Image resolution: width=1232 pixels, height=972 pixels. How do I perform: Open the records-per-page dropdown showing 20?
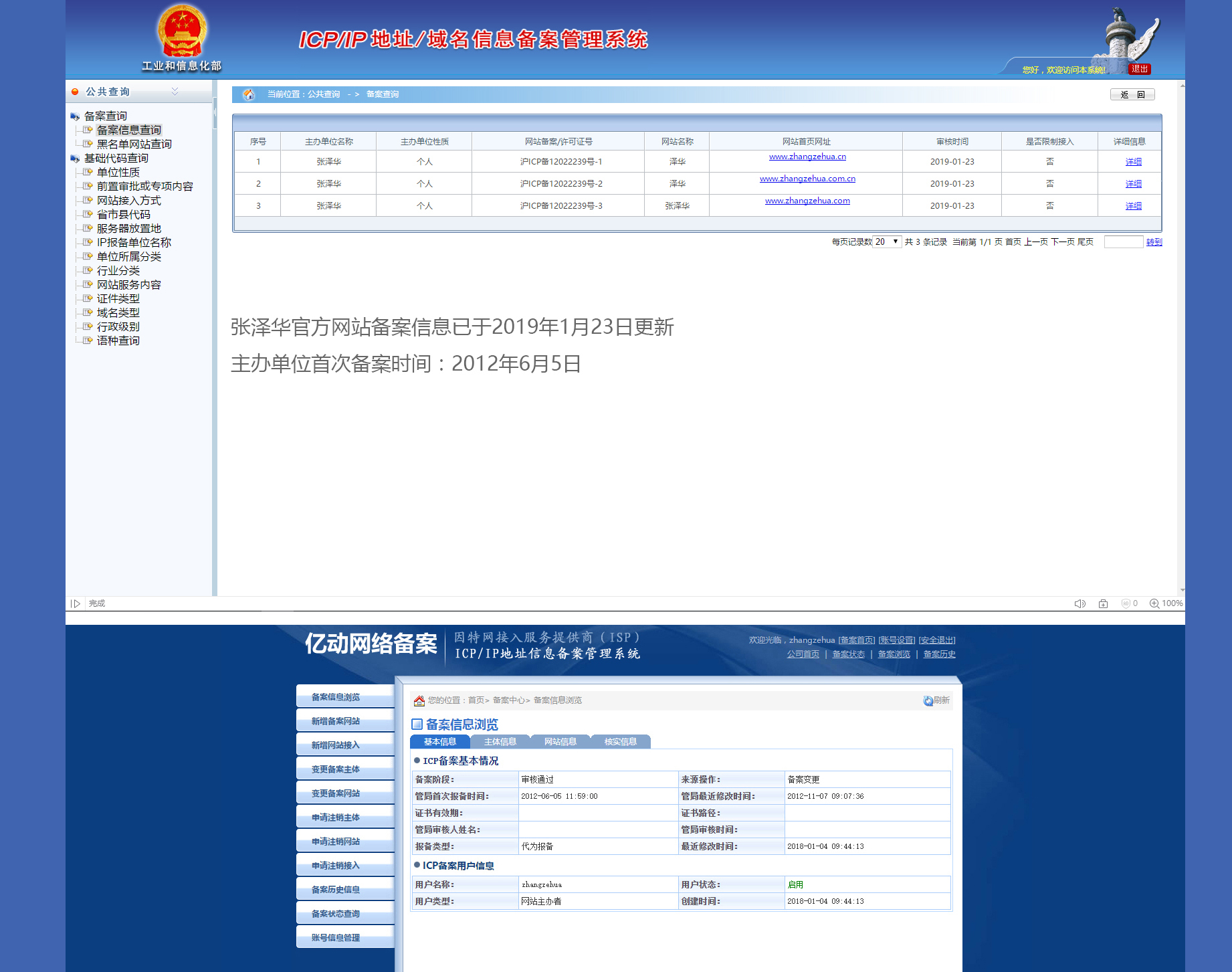point(888,241)
